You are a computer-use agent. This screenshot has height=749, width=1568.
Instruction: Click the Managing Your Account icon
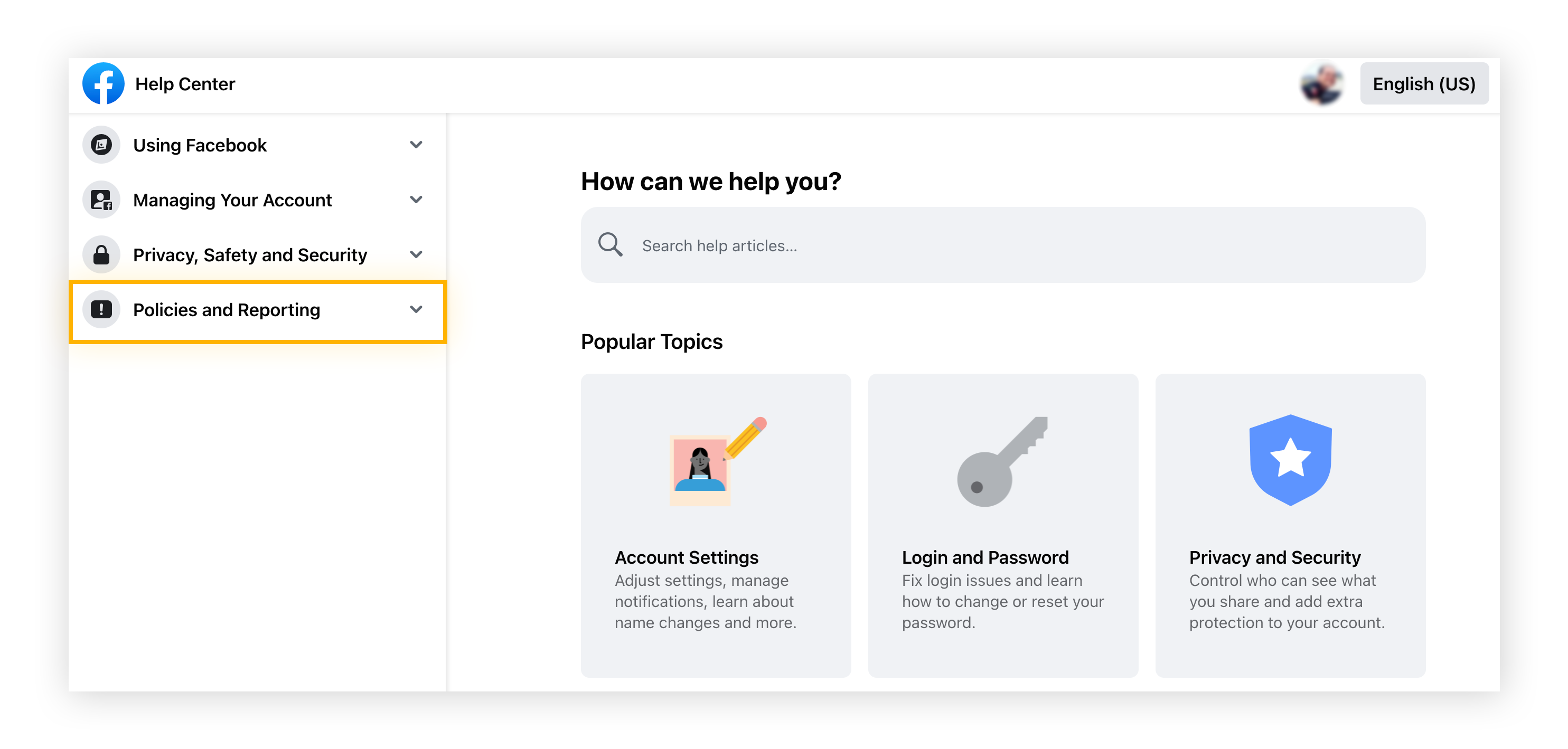pos(101,200)
